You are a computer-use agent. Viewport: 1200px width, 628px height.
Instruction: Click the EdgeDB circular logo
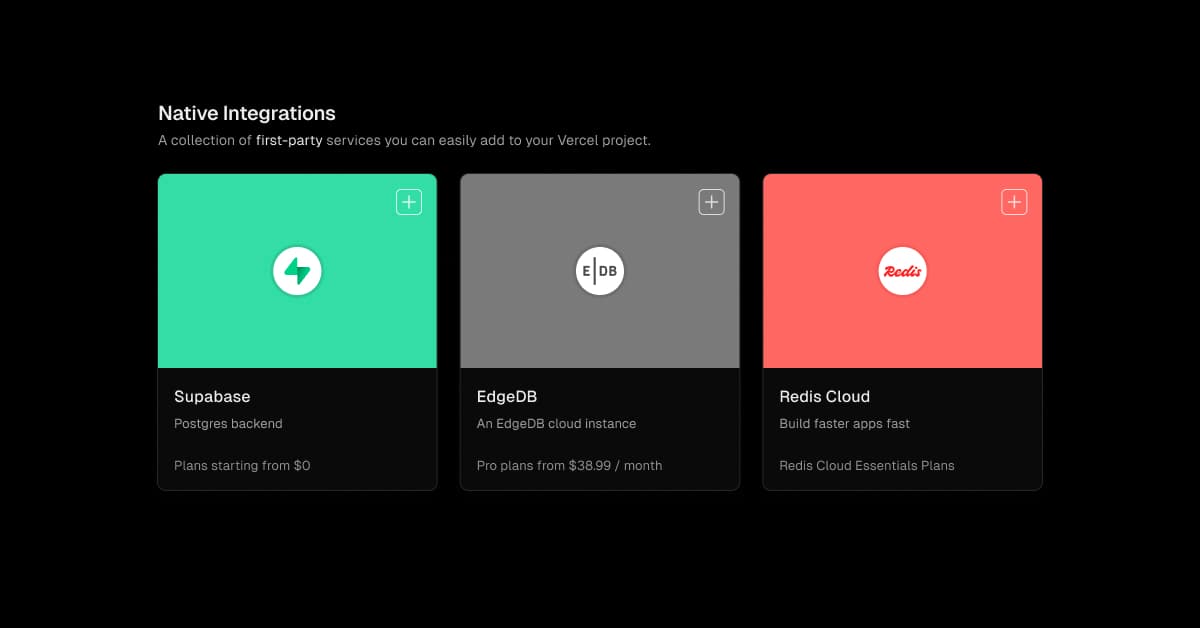[600, 271]
